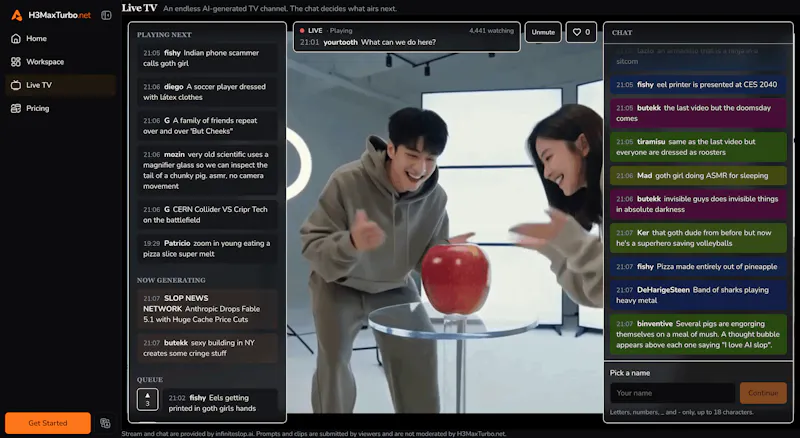Image resolution: width=800 pixels, height=438 pixels.
Task: Click butekk's 'doomsday comes' chat message
Action: (698, 113)
